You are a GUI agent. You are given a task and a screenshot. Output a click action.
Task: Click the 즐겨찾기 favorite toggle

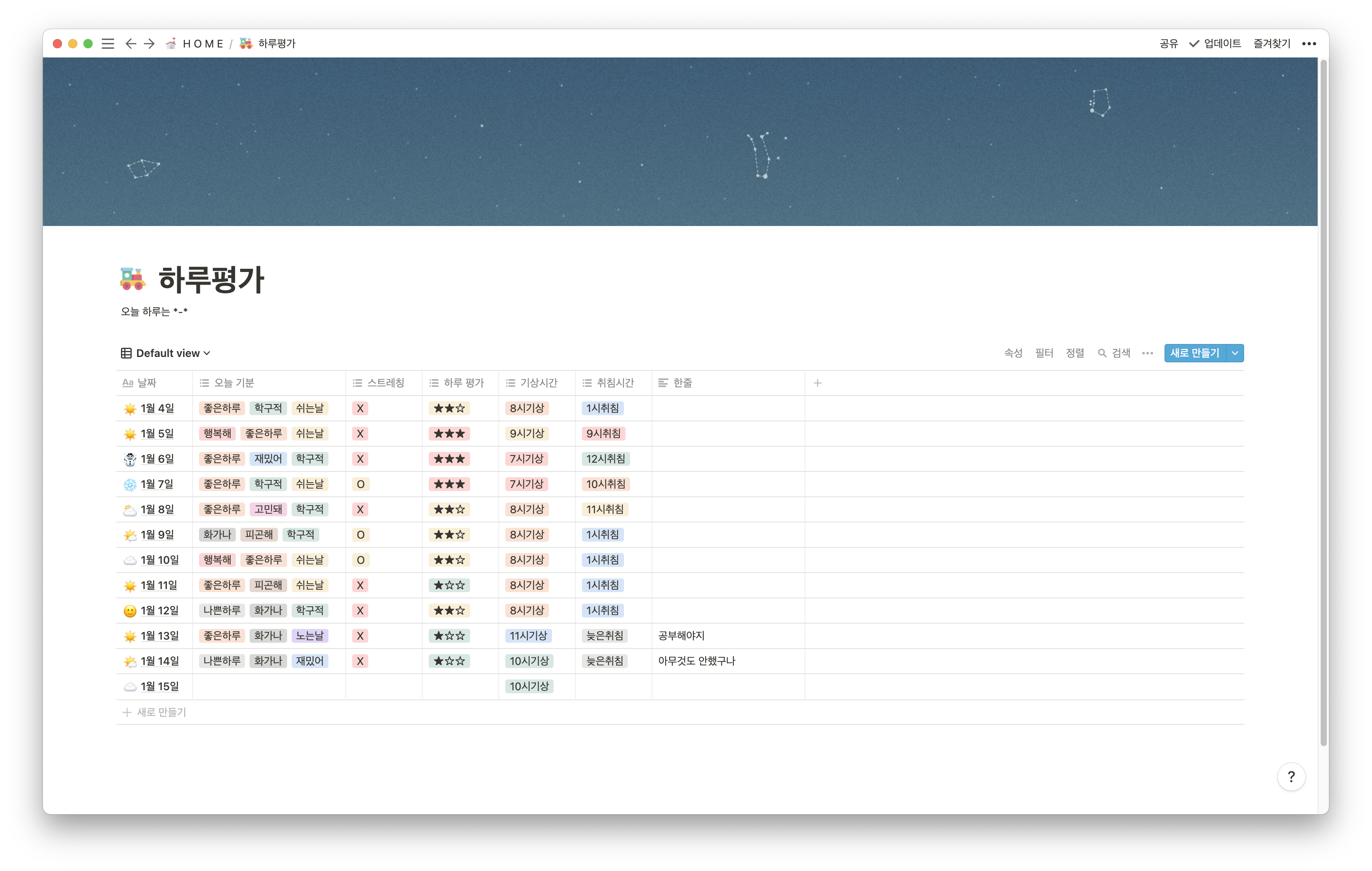1271,44
